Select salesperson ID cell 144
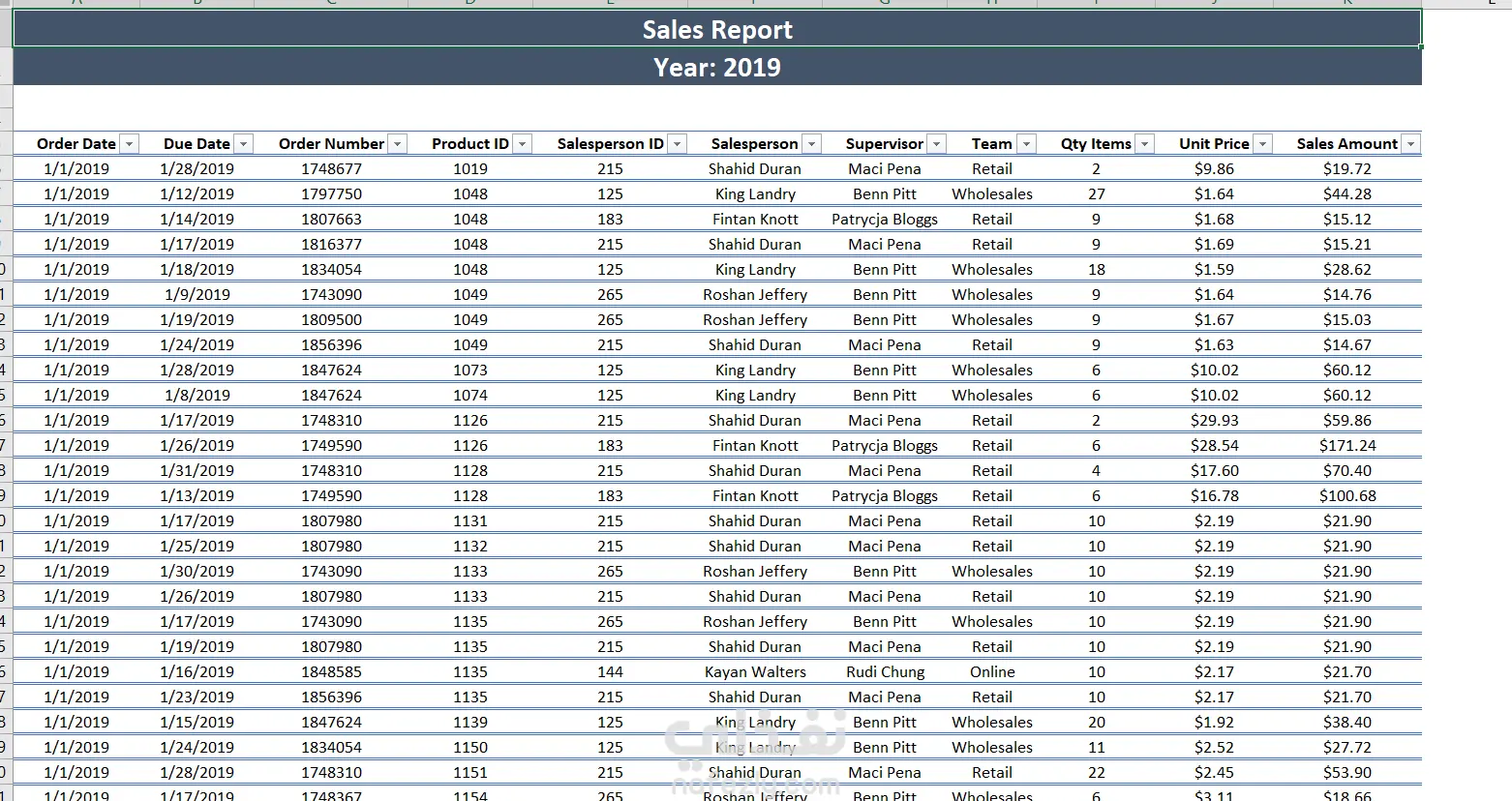The height and width of the screenshot is (801, 1512). [610, 671]
